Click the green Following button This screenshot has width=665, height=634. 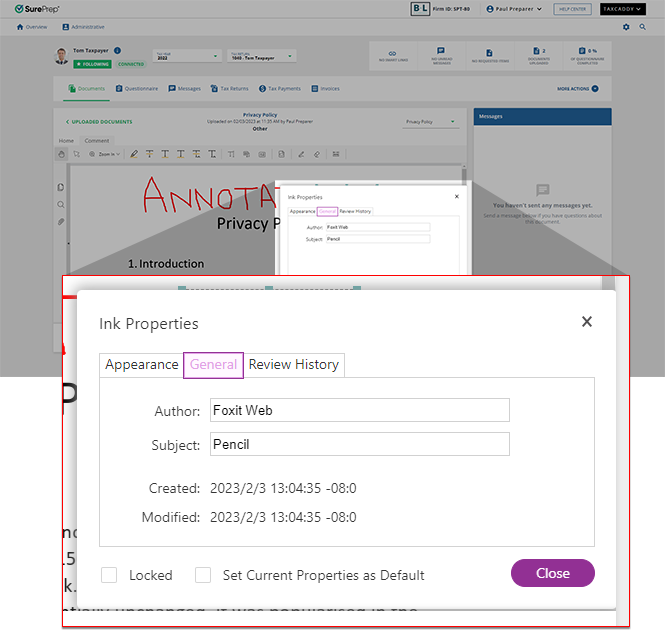pyautogui.click(x=92, y=64)
